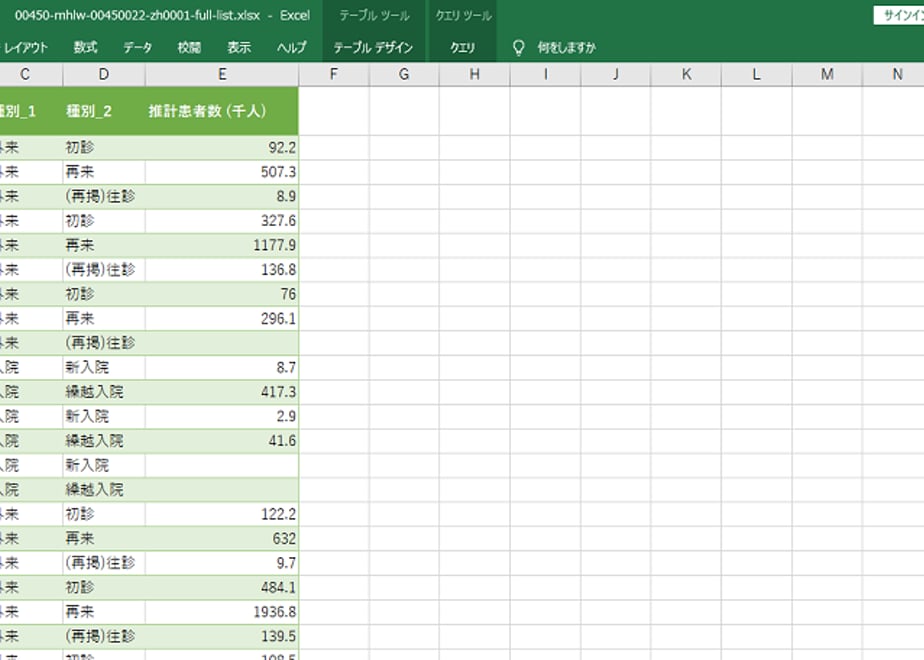Switch to the 校閲 tab

189,48
